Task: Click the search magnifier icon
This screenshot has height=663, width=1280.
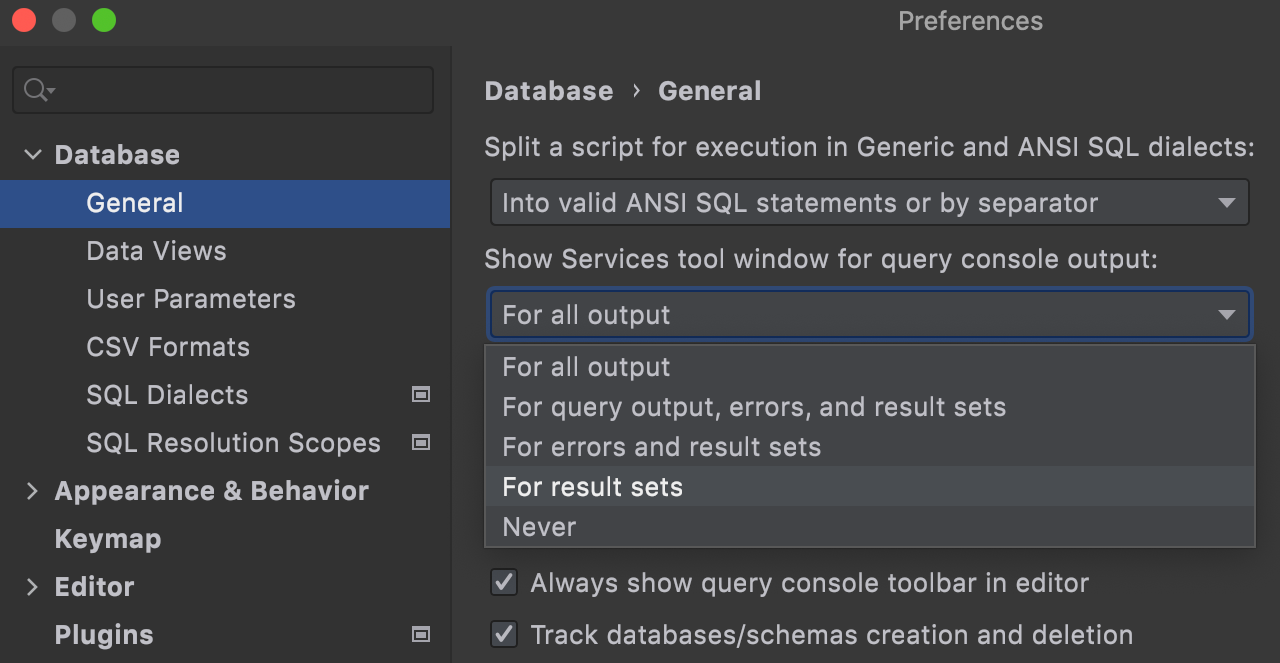Action: click(36, 91)
